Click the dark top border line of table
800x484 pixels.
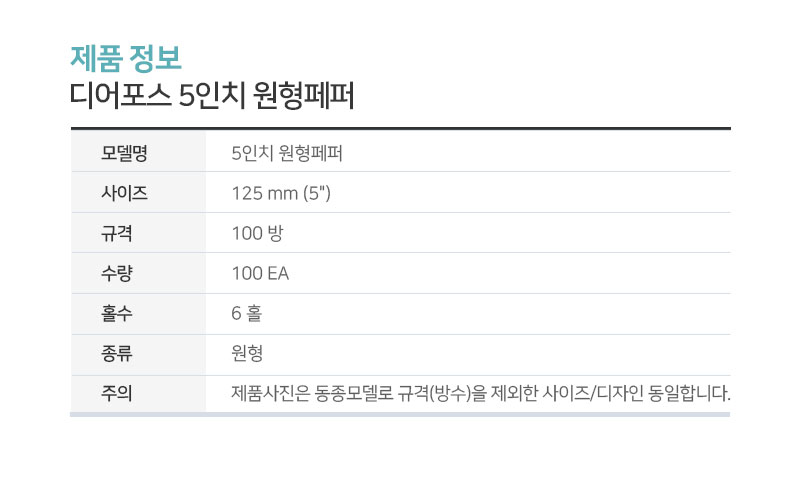pyautogui.click(x=401, y=129)
